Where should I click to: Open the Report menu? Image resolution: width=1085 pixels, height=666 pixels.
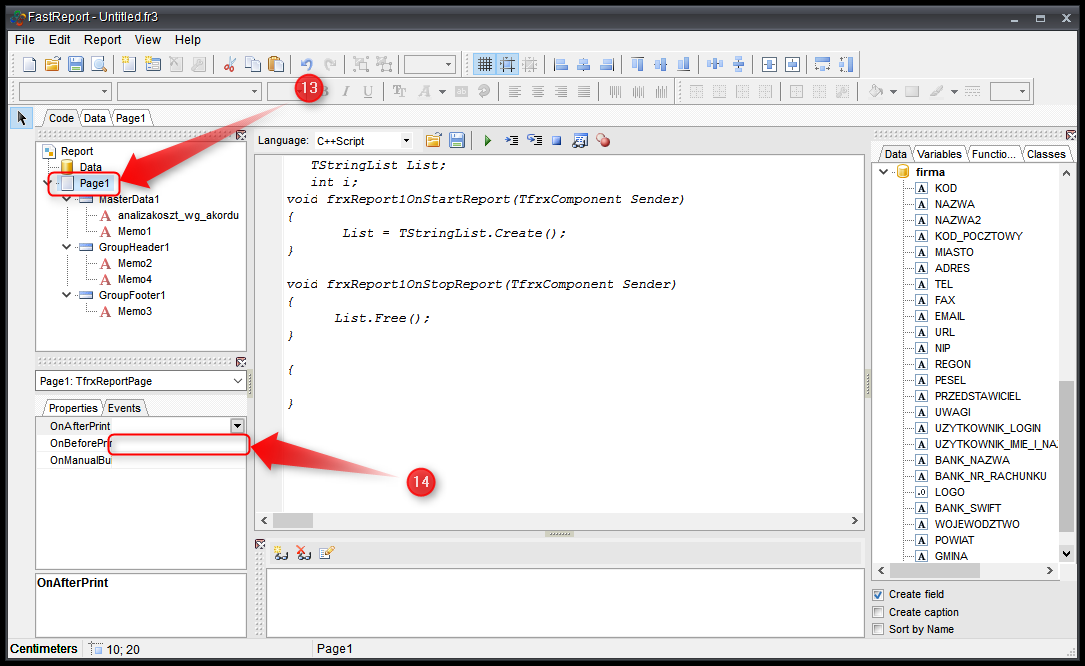click(102, 40)
